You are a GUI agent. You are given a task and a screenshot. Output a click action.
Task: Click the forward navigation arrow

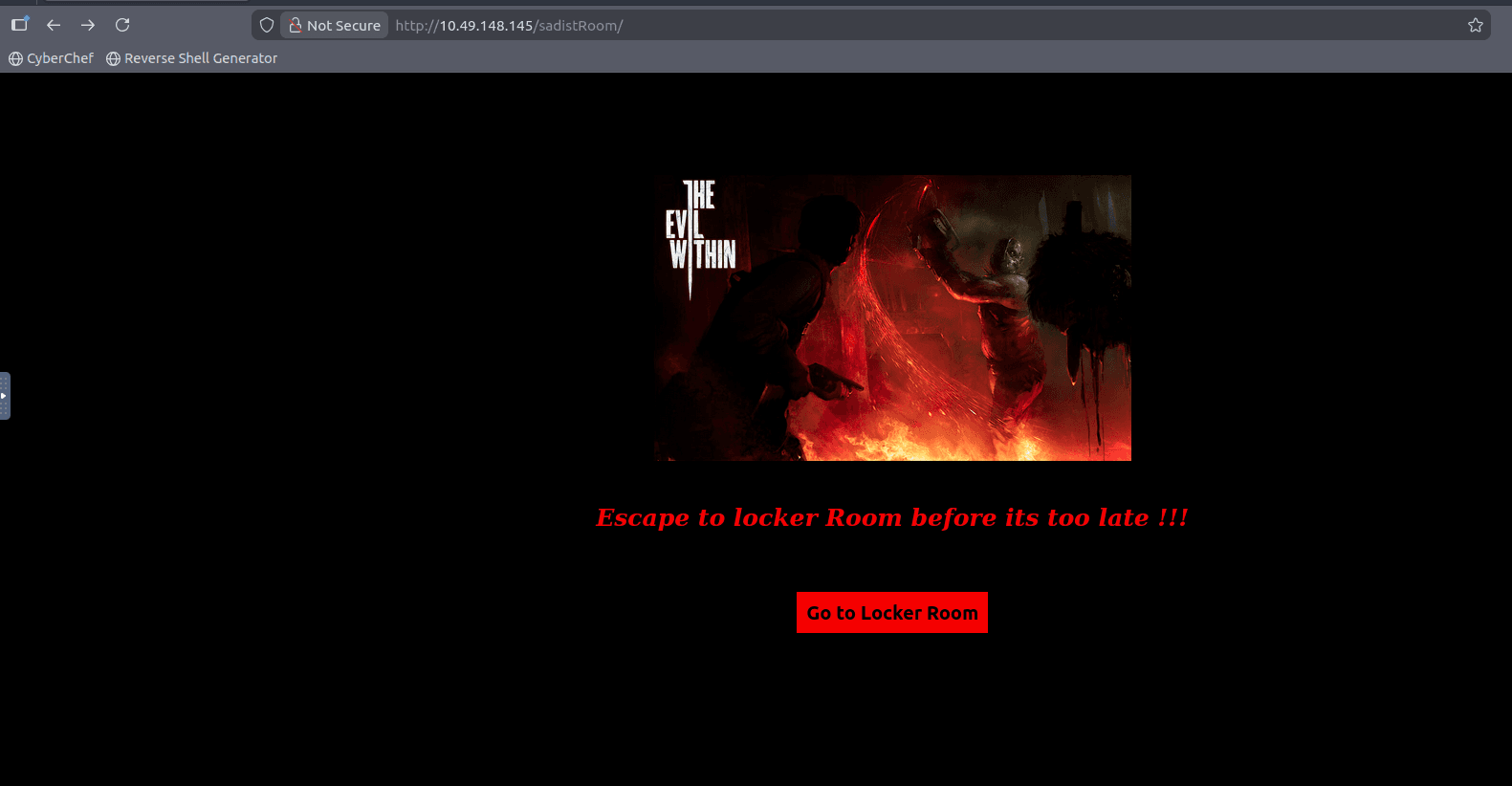click(88, 25)
